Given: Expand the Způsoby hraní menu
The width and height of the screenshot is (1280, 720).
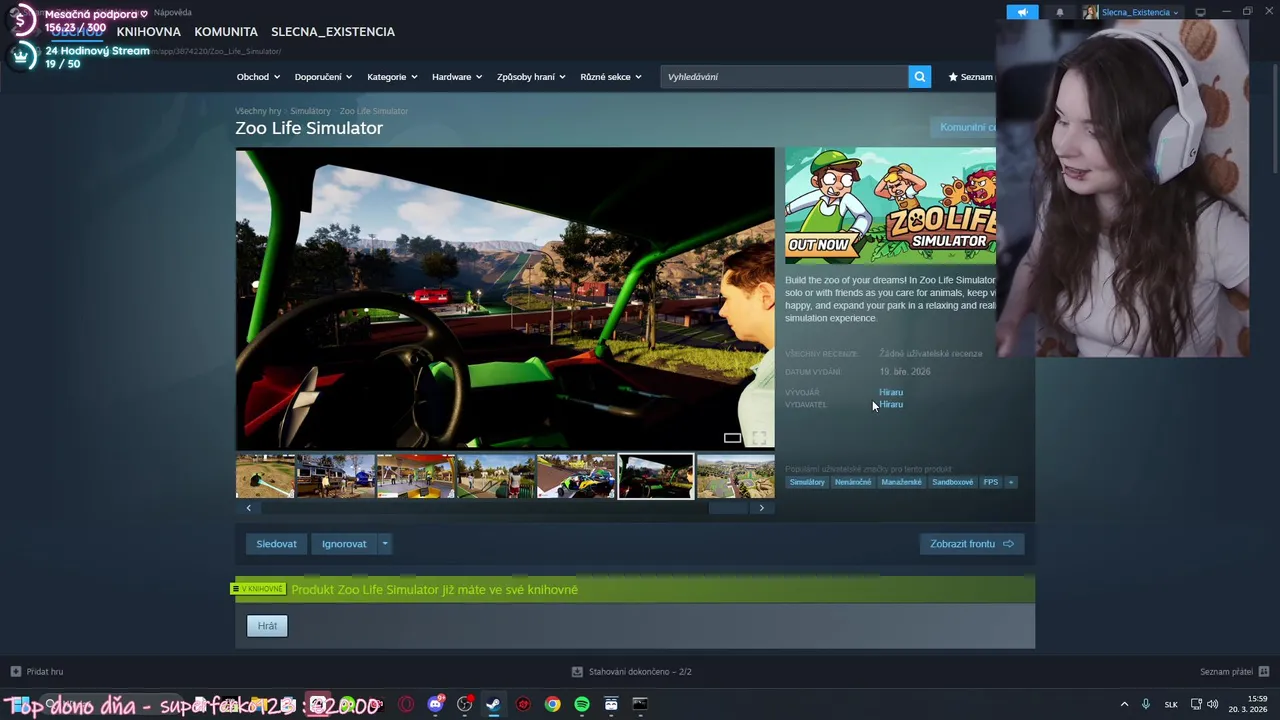Looking at the screenshot, I should 531,77.
